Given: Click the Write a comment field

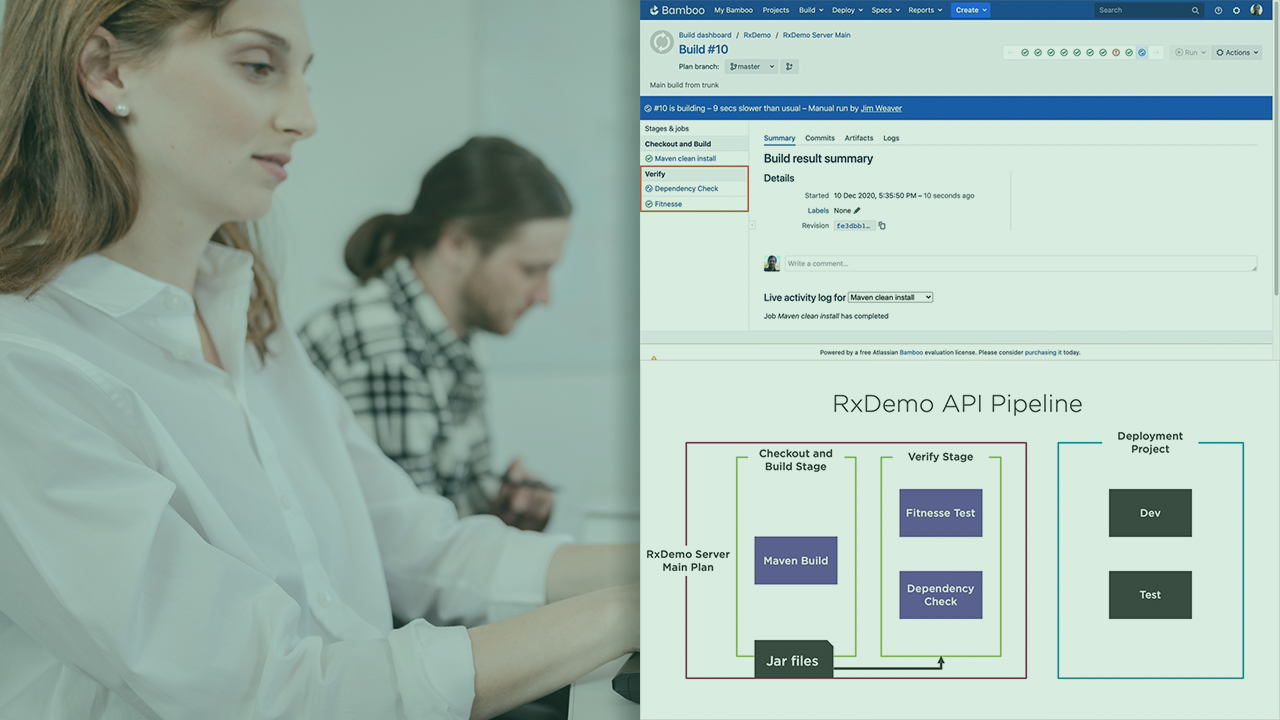Looking at the screenshot, I should pos(1020,264).
